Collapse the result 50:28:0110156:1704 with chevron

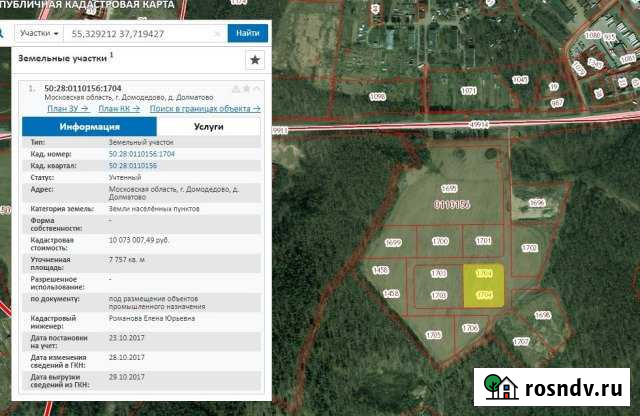pyautogui.click(x=255, y=89)
